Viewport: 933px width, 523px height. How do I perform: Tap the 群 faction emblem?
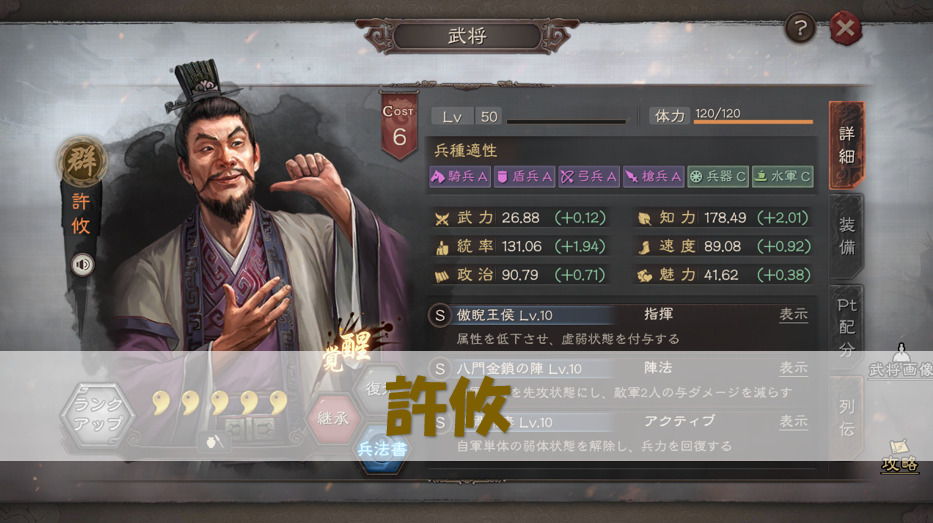tap(82, 161)
